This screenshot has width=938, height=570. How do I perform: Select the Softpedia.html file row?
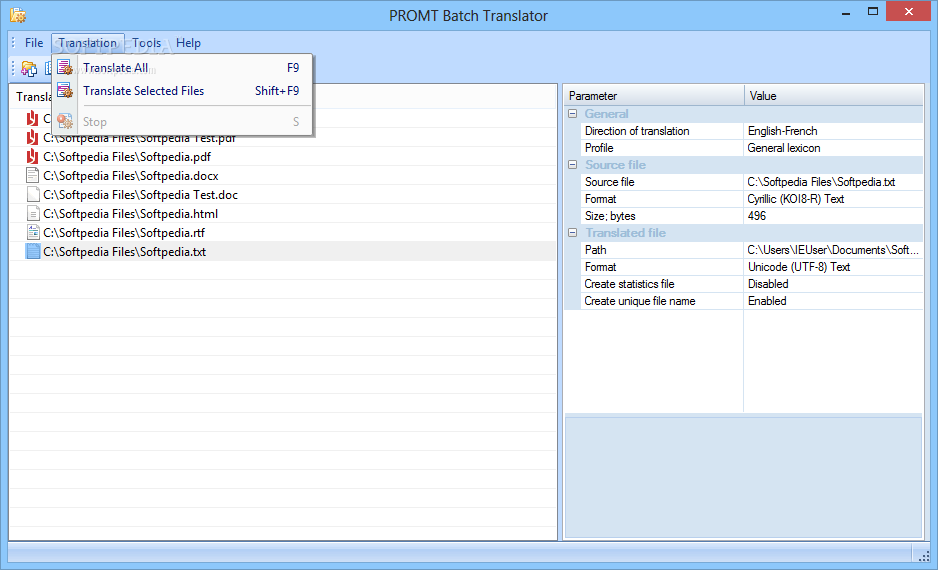[x=283, y=214]
